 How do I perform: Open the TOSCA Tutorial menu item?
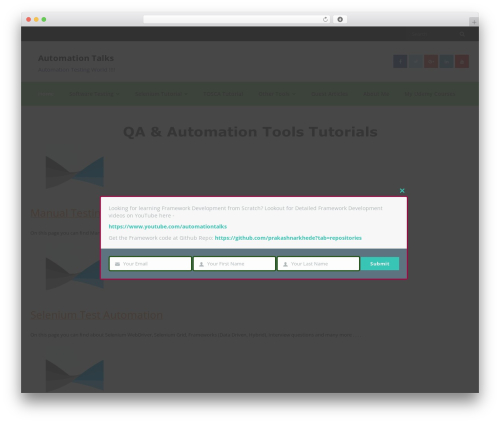tap(223, 94)
